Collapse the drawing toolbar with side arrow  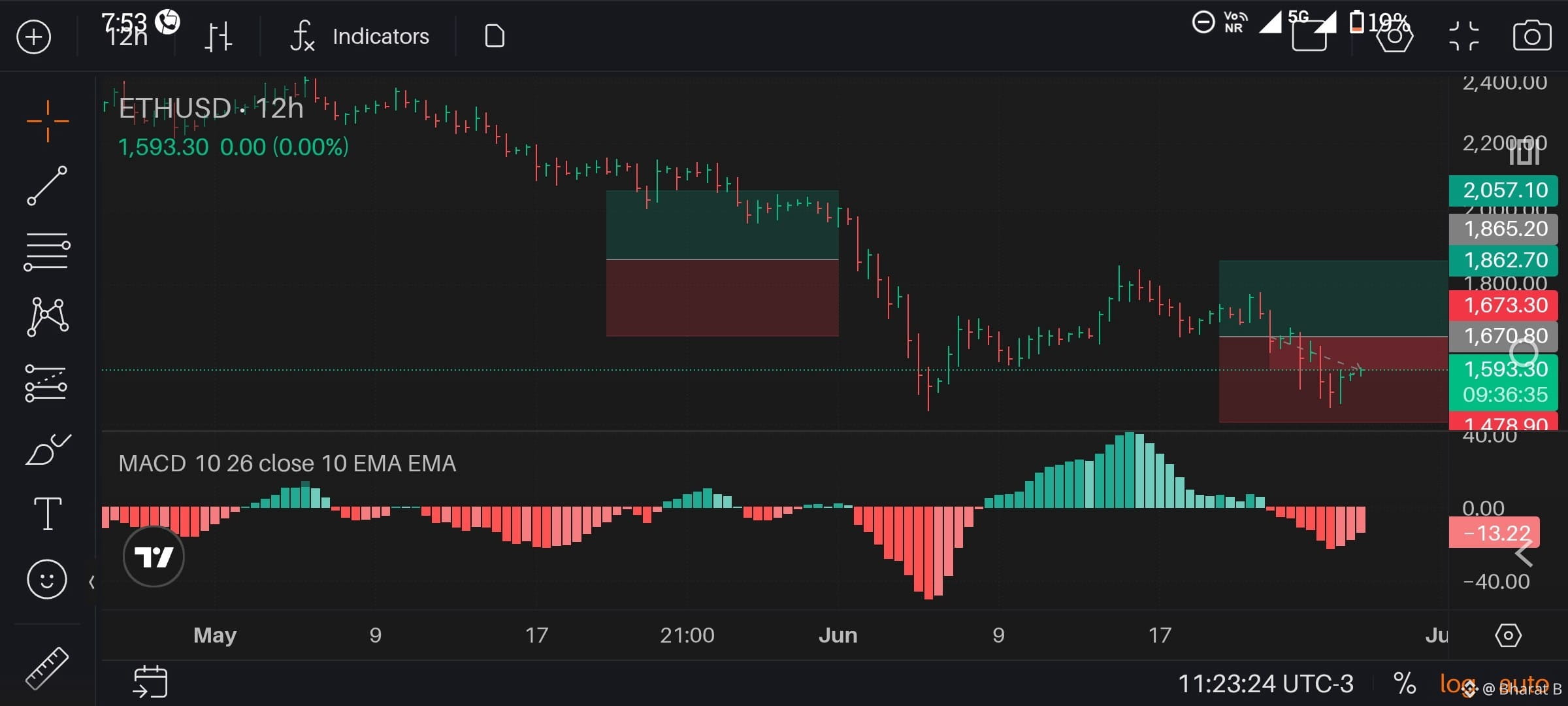point(92,582)
